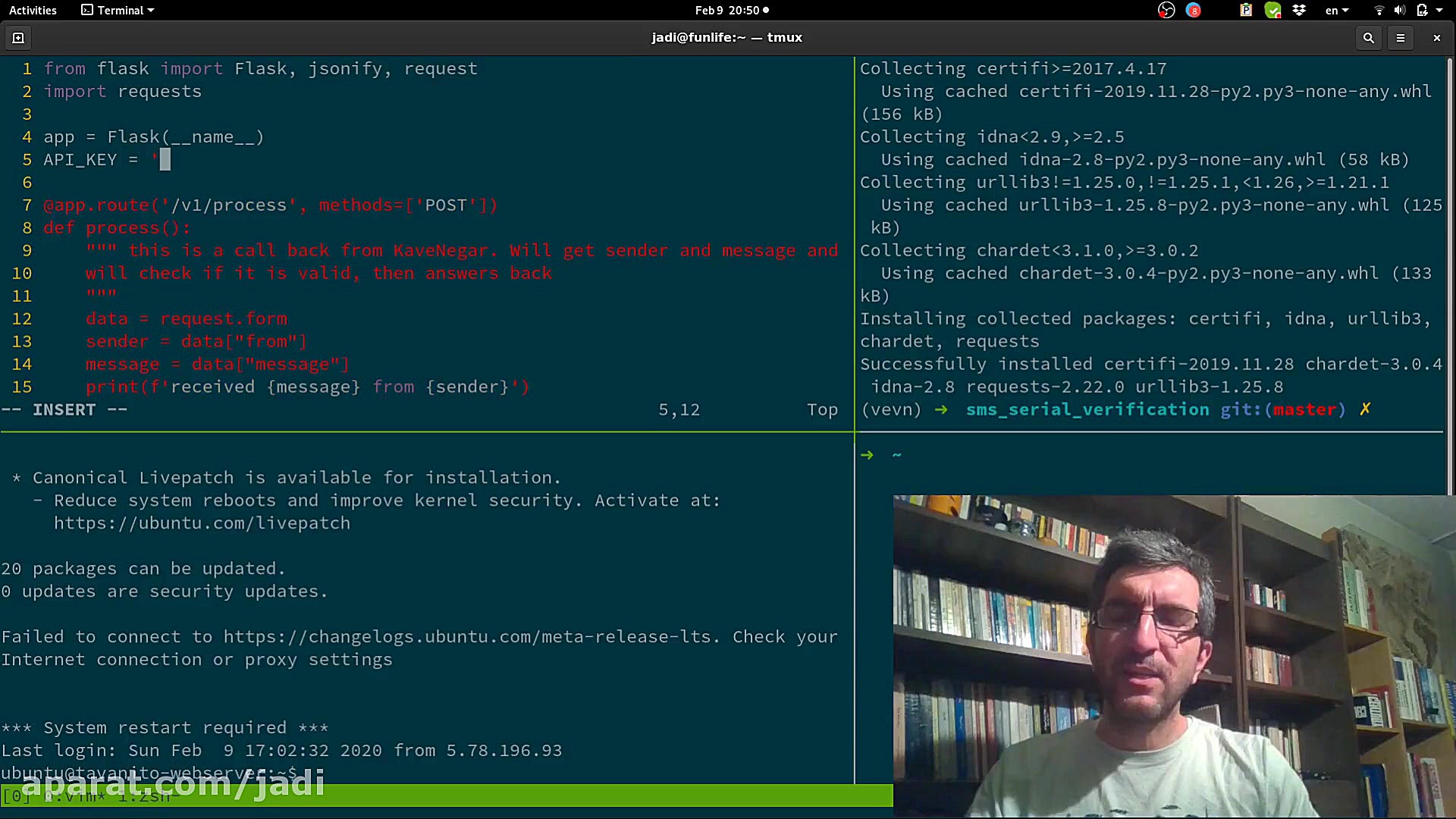Viewport: 1456px width, 819px height.
Task: Click the blue notification badge tray icon
Action: coord(1194,10)
